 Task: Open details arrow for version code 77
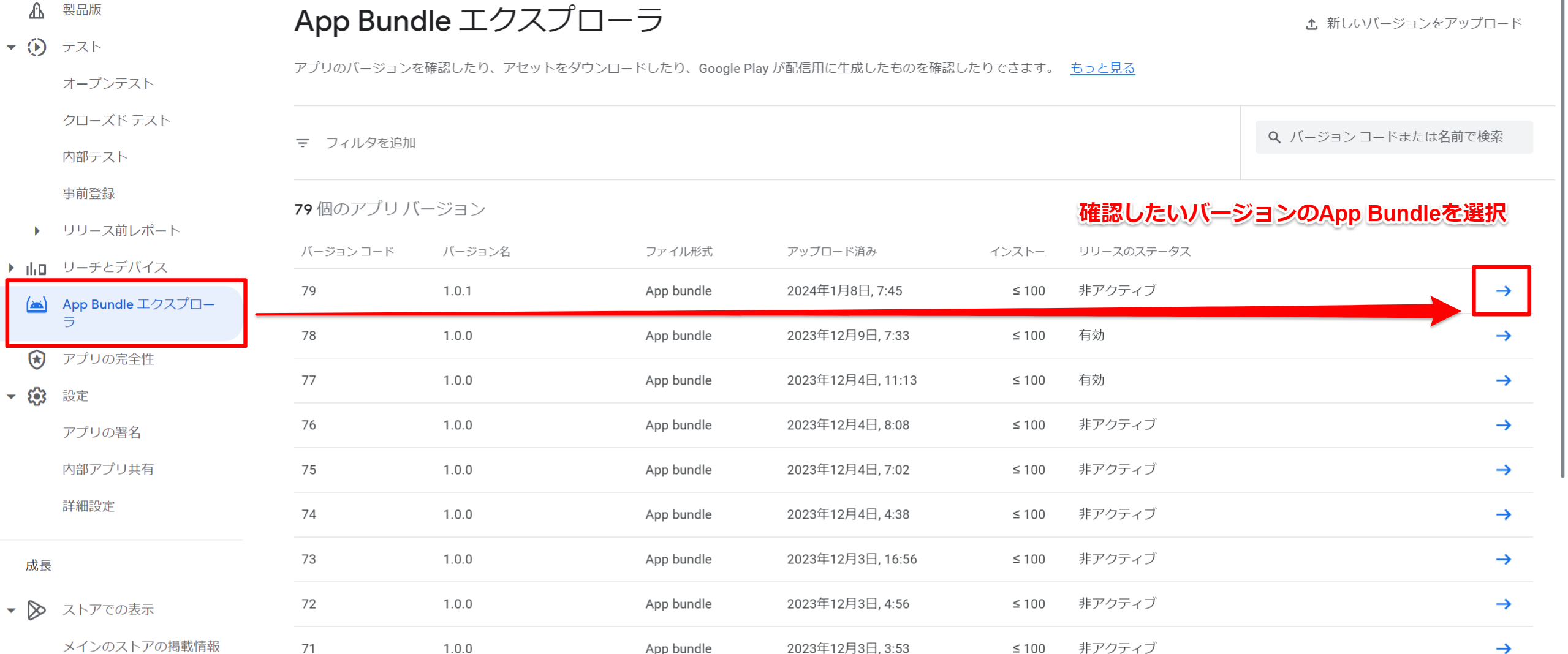pyautogui.click(x=1503, y=380)
